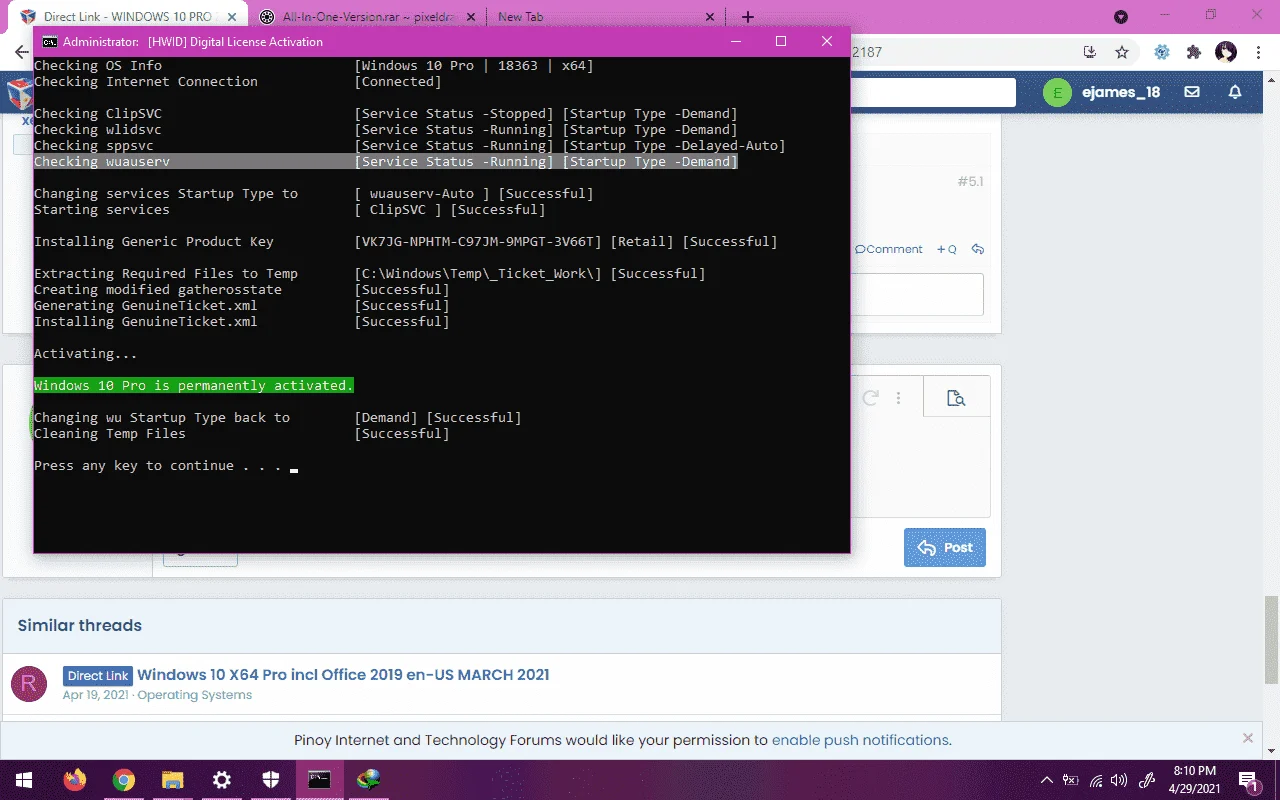Open Windows Security shield in taskbar

point(270,780)
